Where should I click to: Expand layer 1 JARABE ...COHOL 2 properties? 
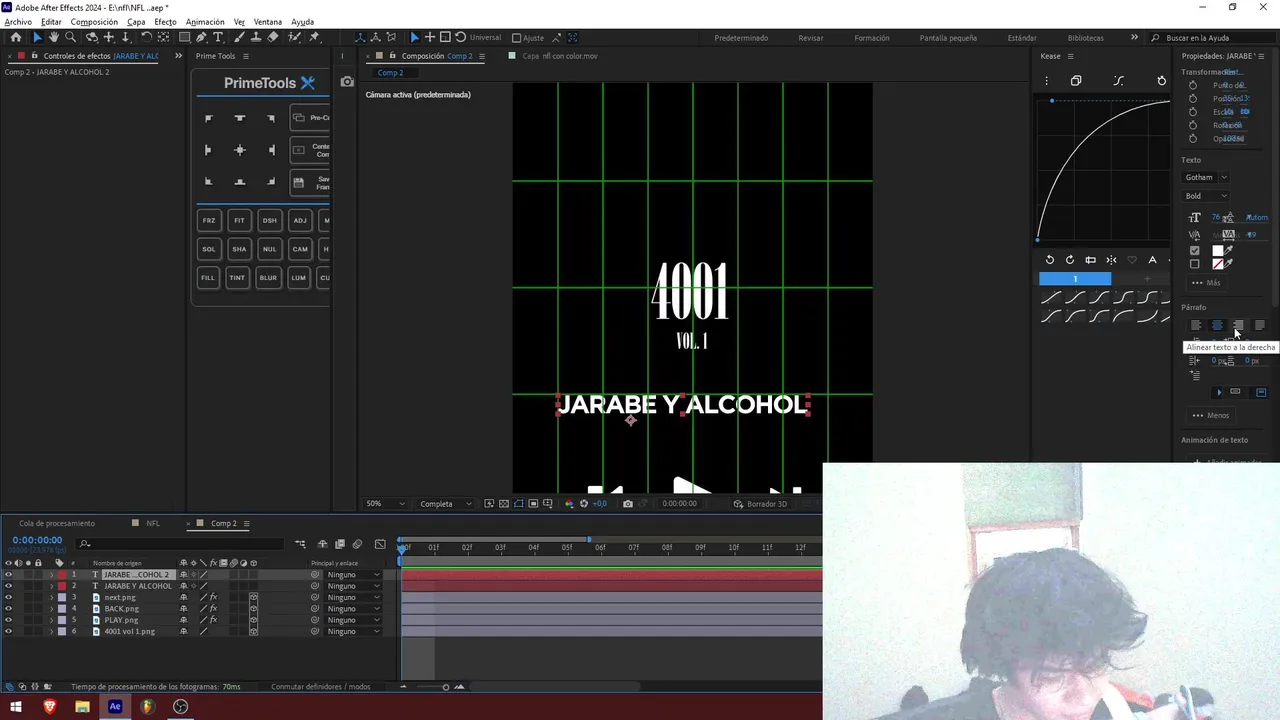pos(51,575)
